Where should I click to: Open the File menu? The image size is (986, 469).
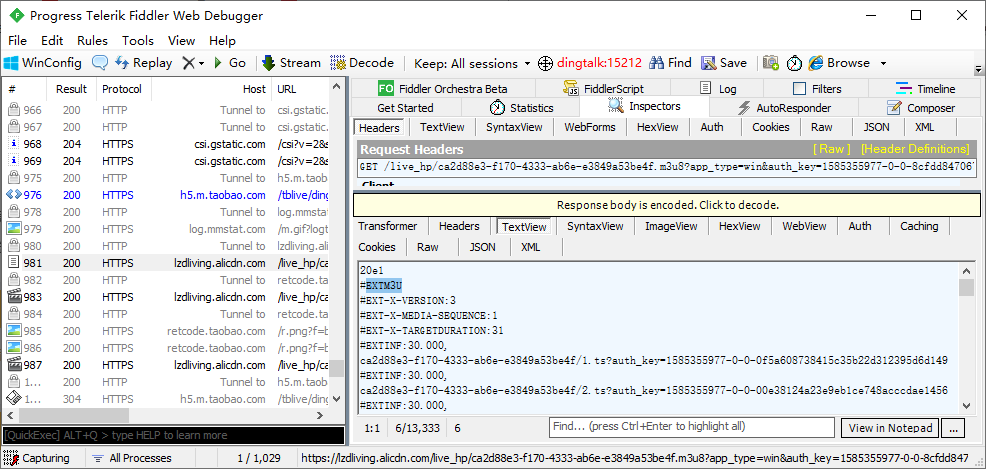coord(18,41)
